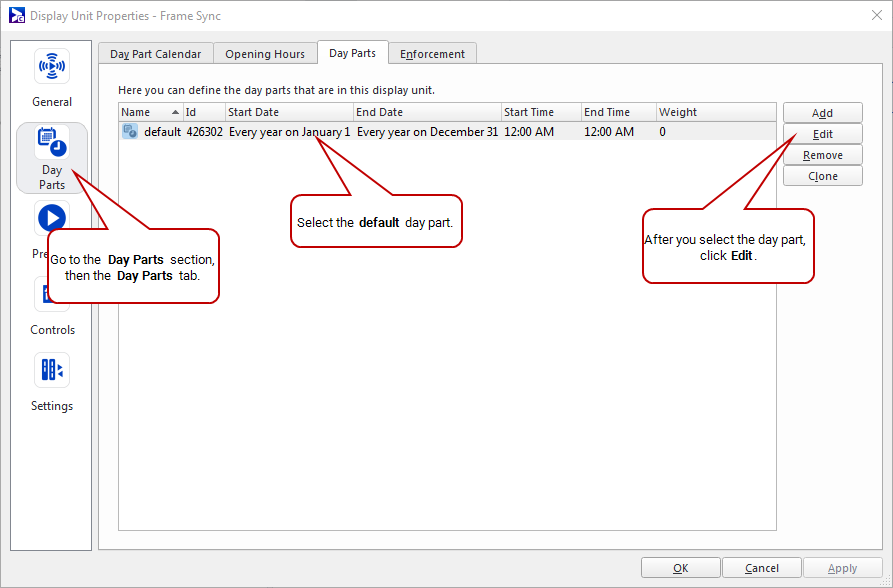Close the Display Unit Properties dialog
This screenshot has height=588, width=893.
pyautogui.click(x=876, y=16)
